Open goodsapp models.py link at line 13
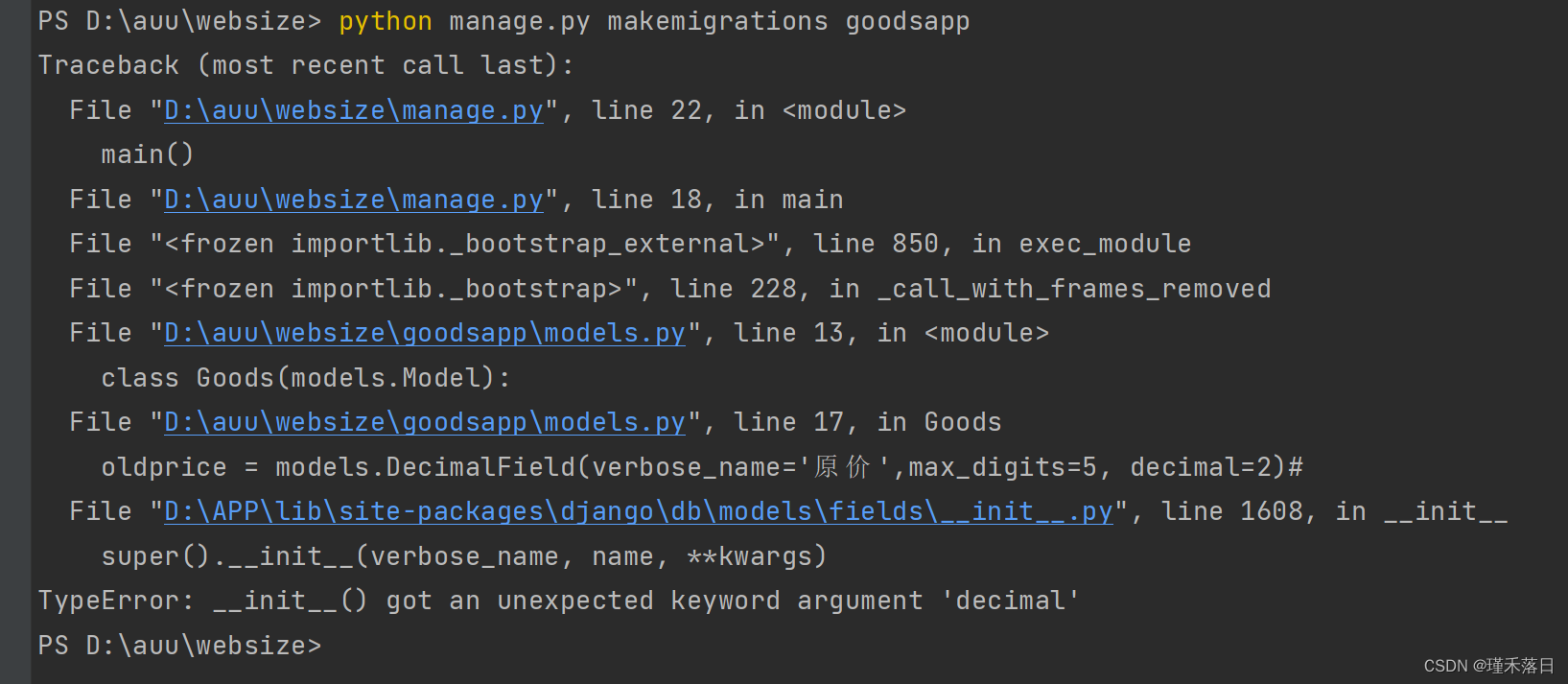Viewport: 1568px width, 684px height. tap(425, 333)
